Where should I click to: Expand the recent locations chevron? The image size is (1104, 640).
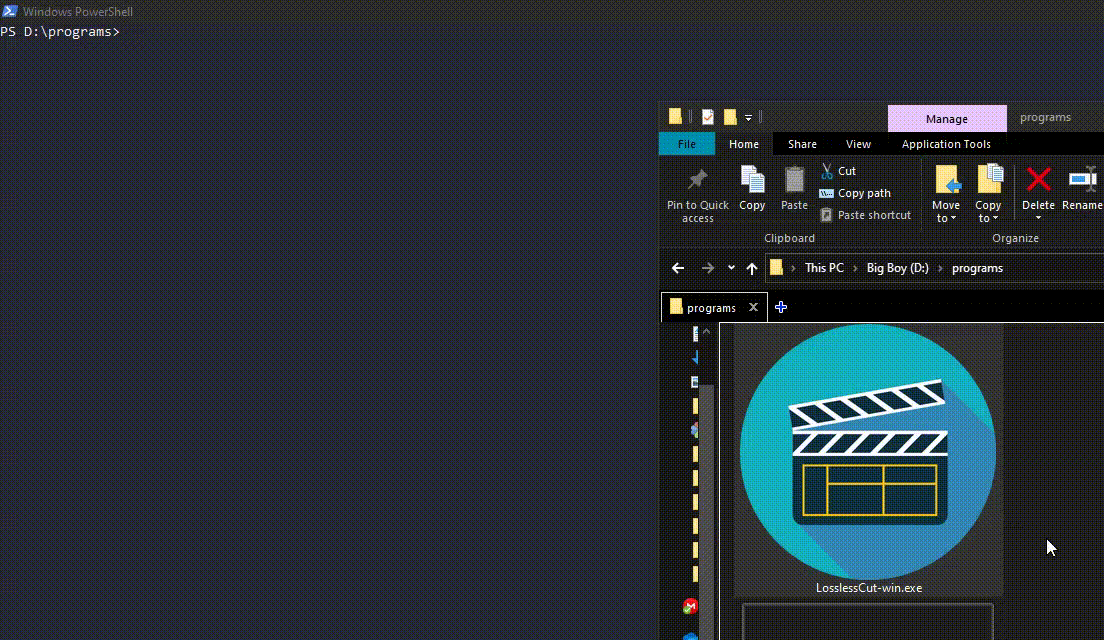click(730, 268)
